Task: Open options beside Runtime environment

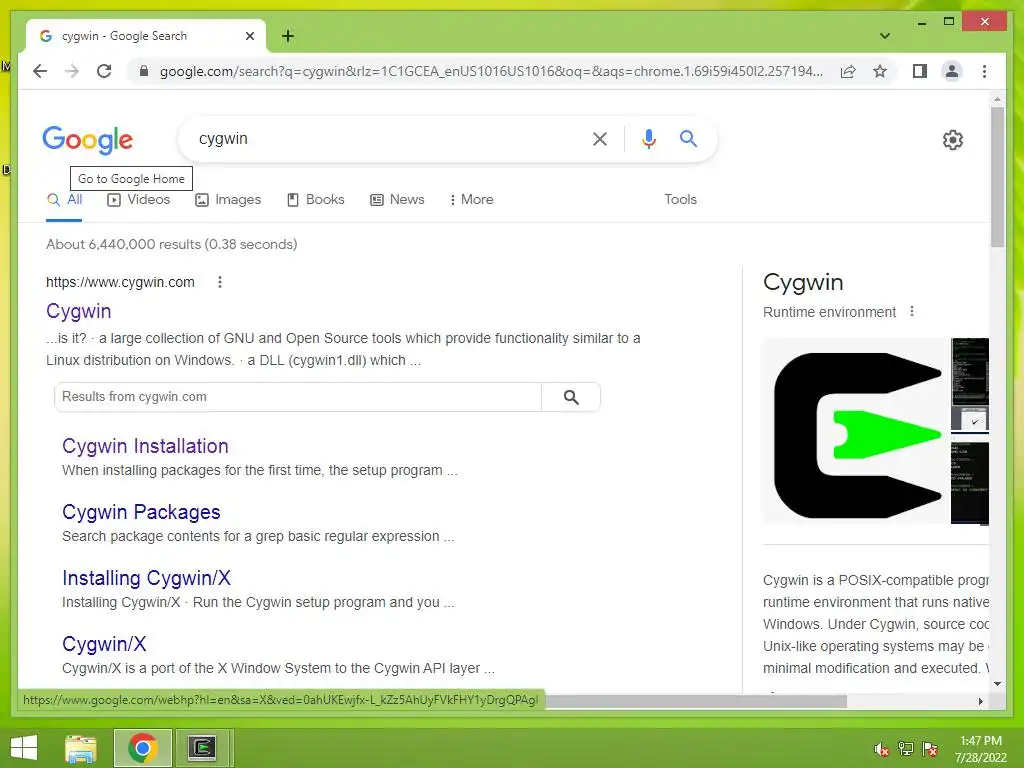Action: pos(912,312)
